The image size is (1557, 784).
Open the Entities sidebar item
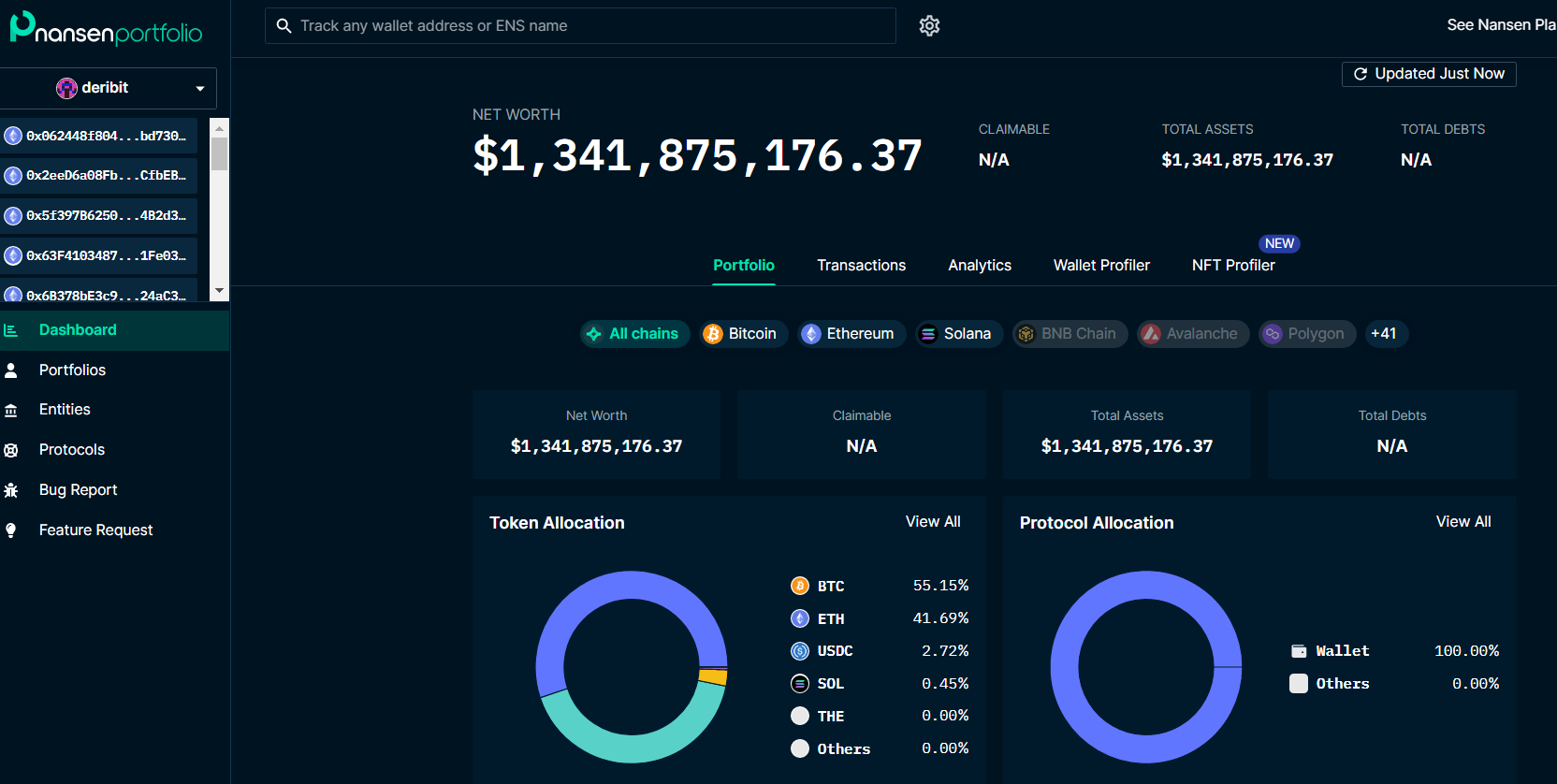click(x=65, y=410)
